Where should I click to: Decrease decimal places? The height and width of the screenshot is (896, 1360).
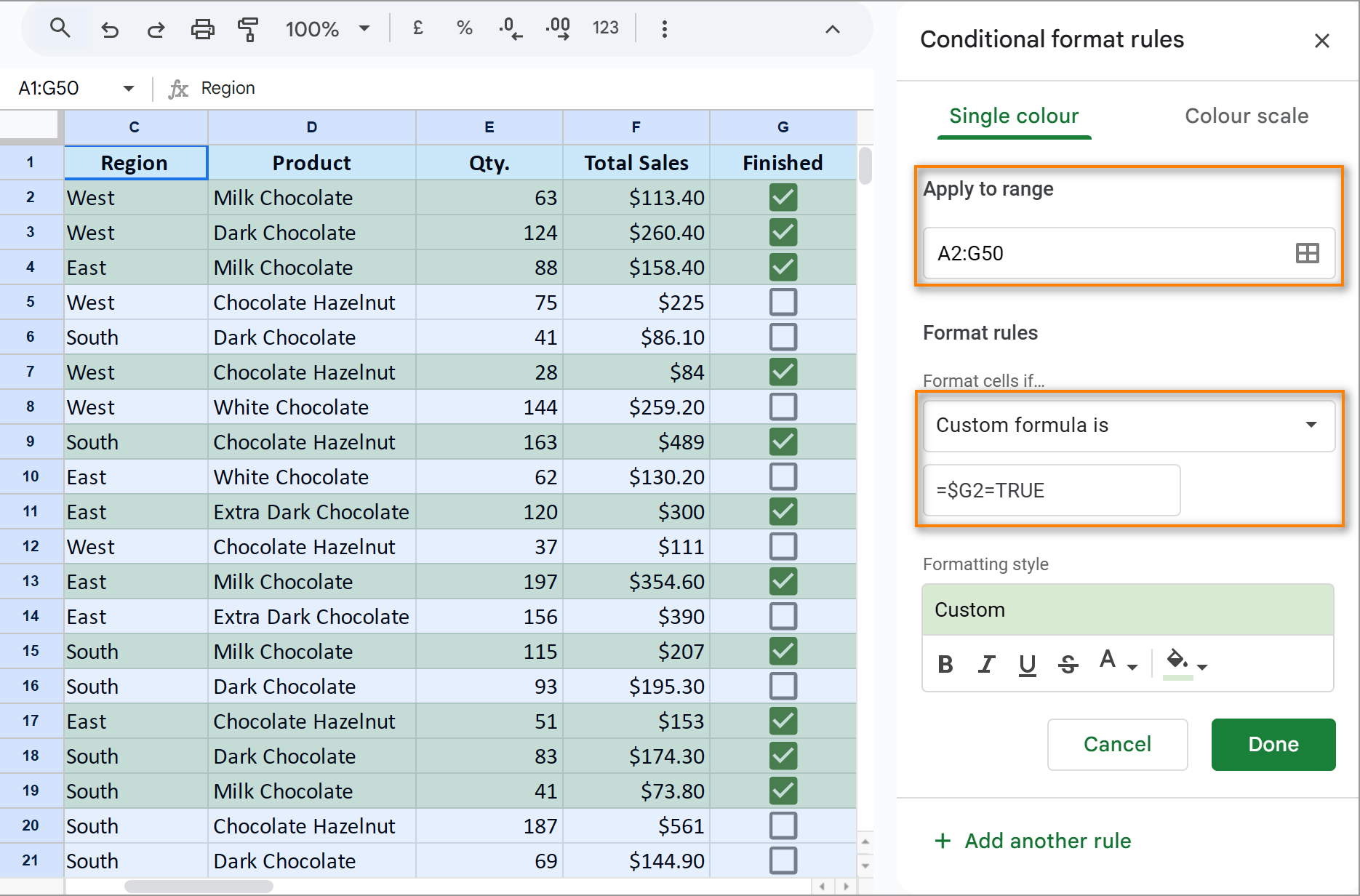pos(511,28)
